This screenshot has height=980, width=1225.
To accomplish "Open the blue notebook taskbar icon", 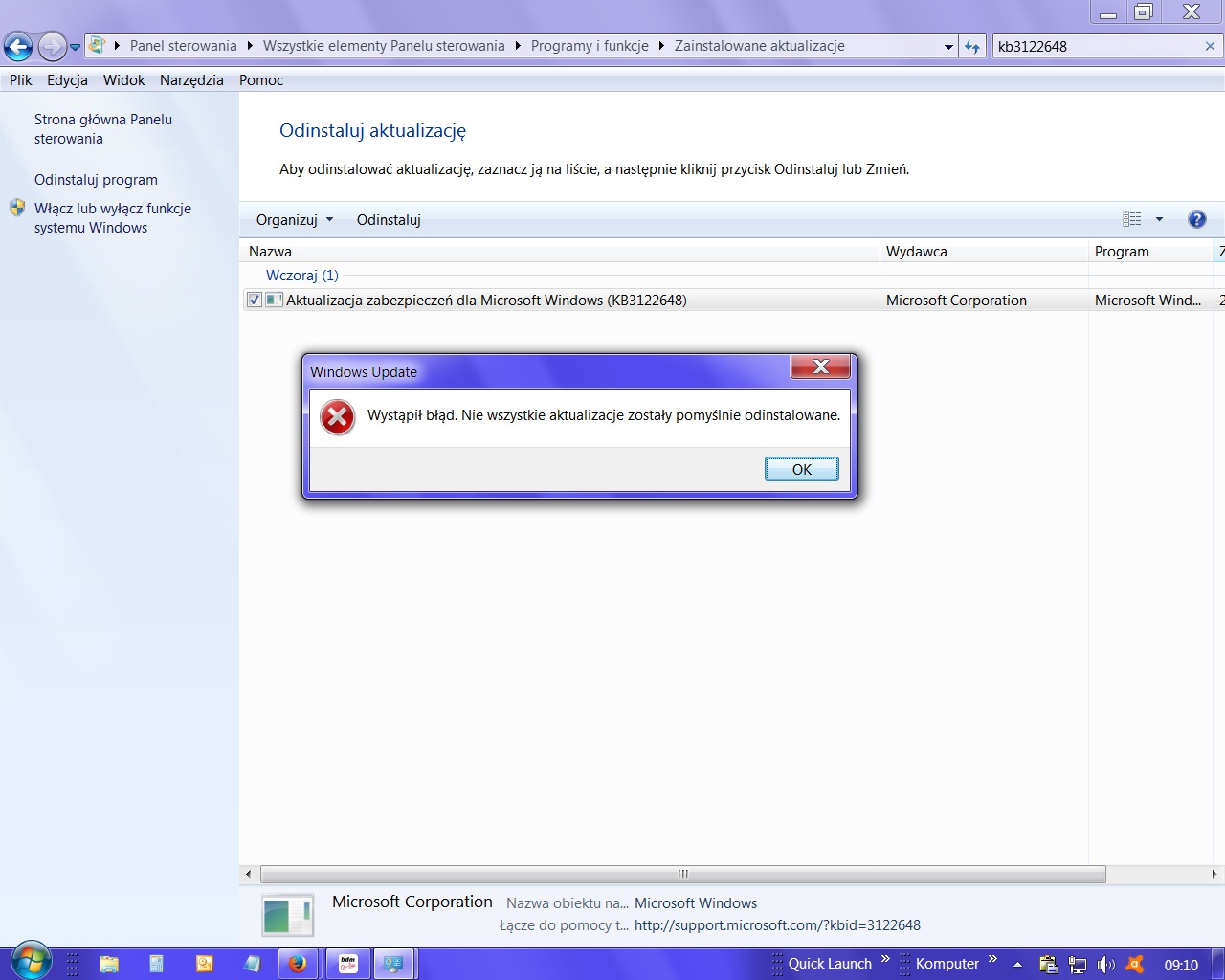I will pos(252,964).
